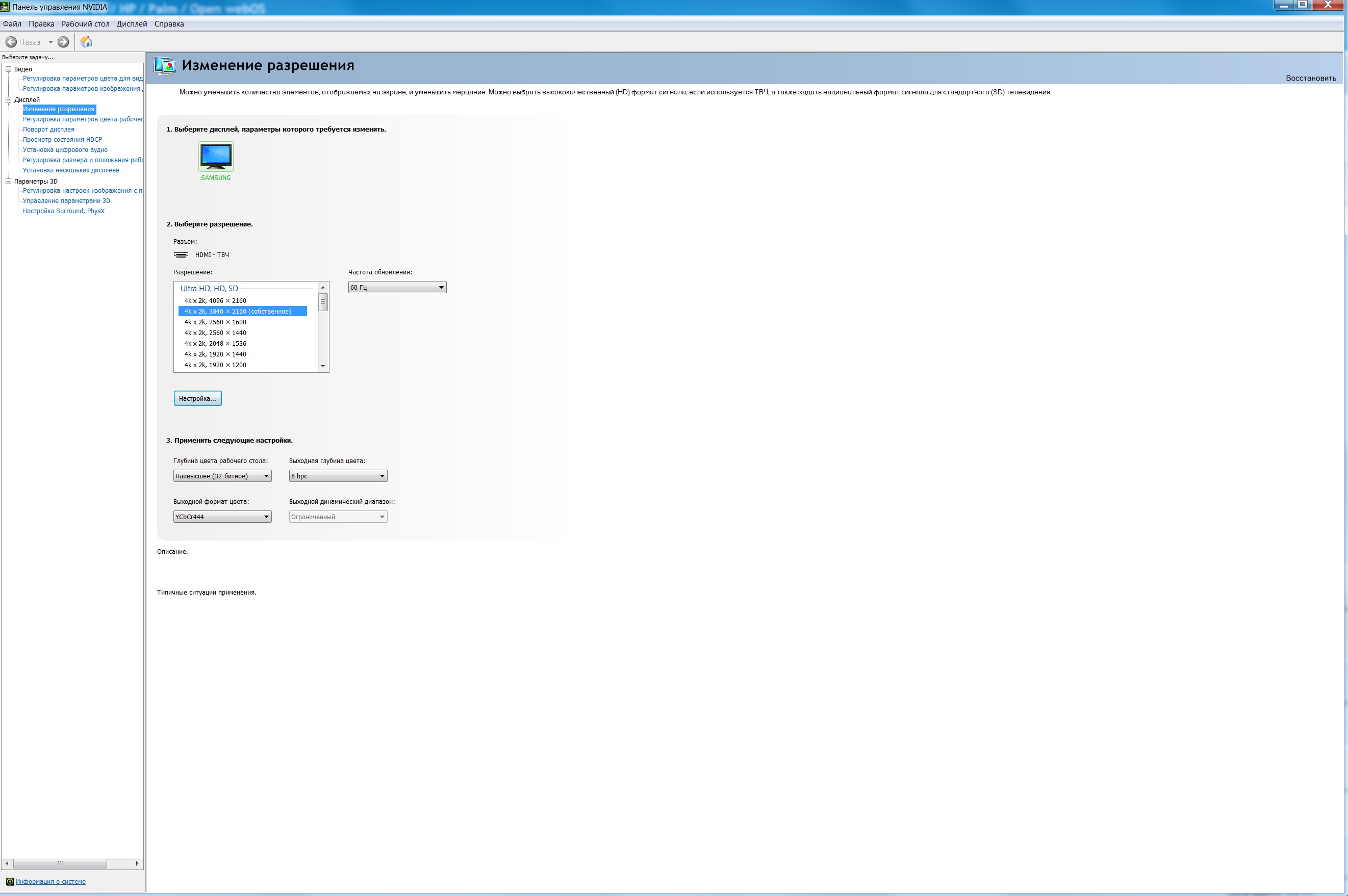Open the Рабочий стол menu

(85, 24)
